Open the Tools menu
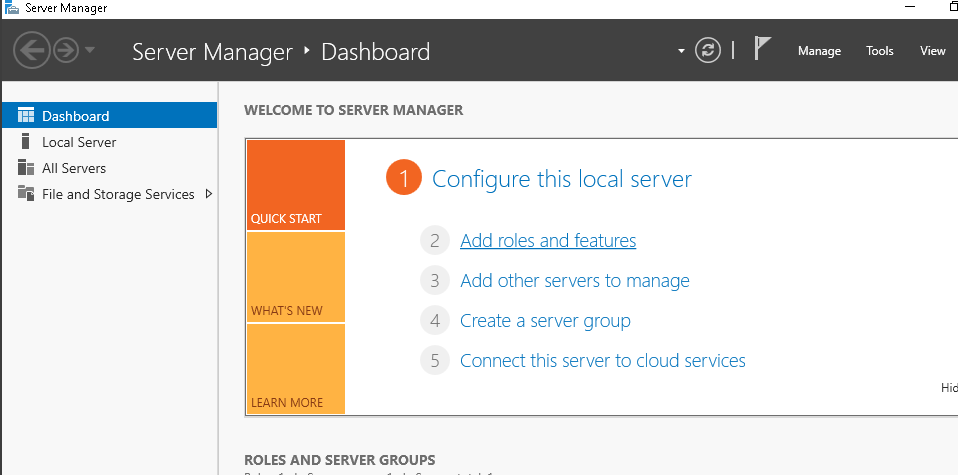Image resolution: width=958 pixels, height=475 pixels. click(880, 51)
